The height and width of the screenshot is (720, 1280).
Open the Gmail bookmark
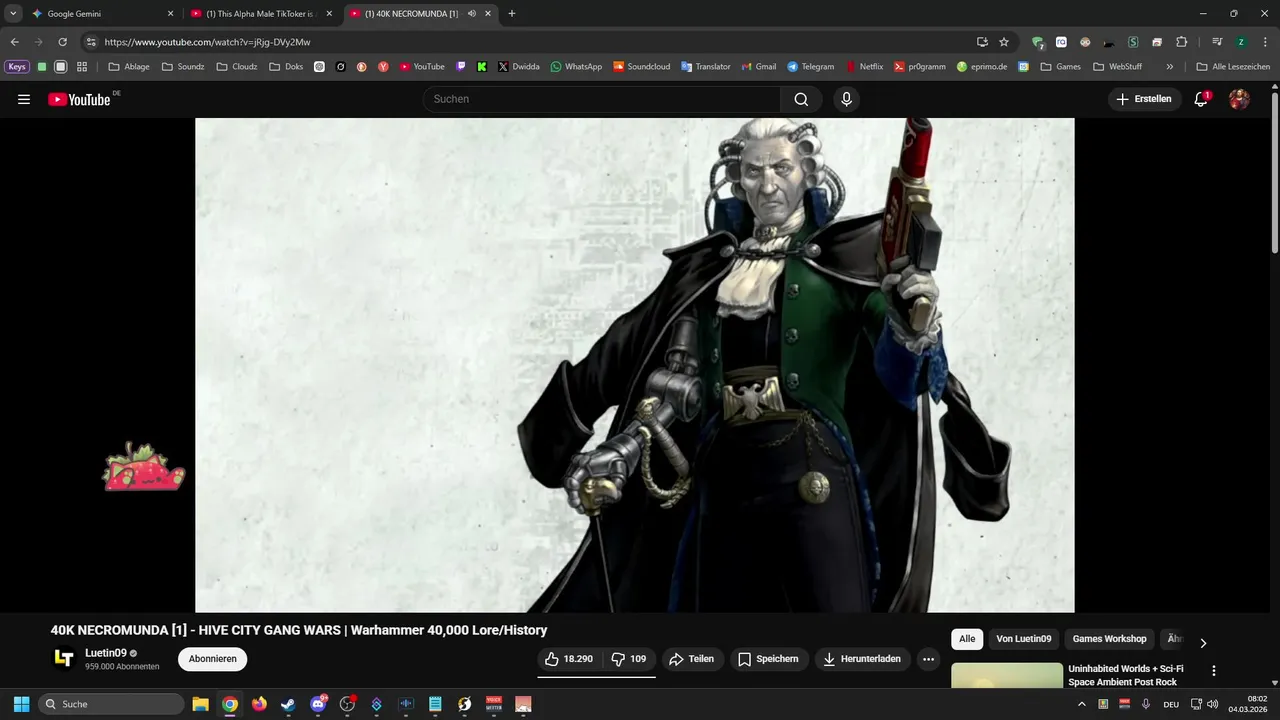(x=758, y=67)
